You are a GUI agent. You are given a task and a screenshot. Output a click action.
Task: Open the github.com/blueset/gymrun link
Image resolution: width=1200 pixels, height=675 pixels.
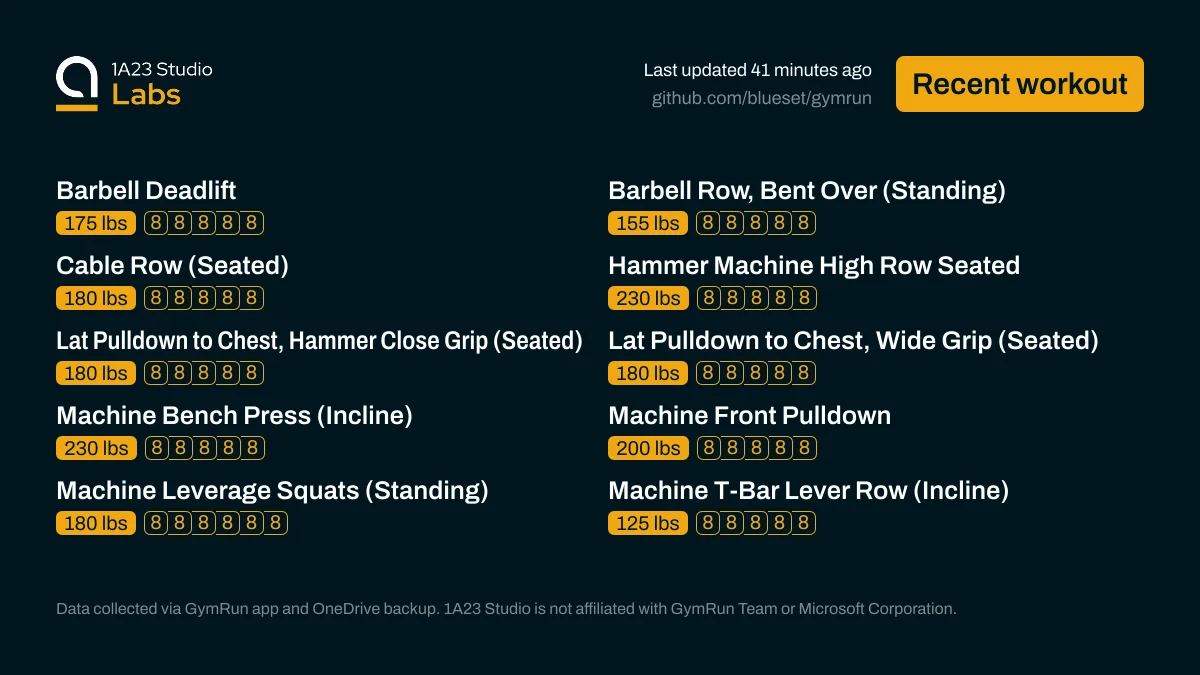(761, 98)
